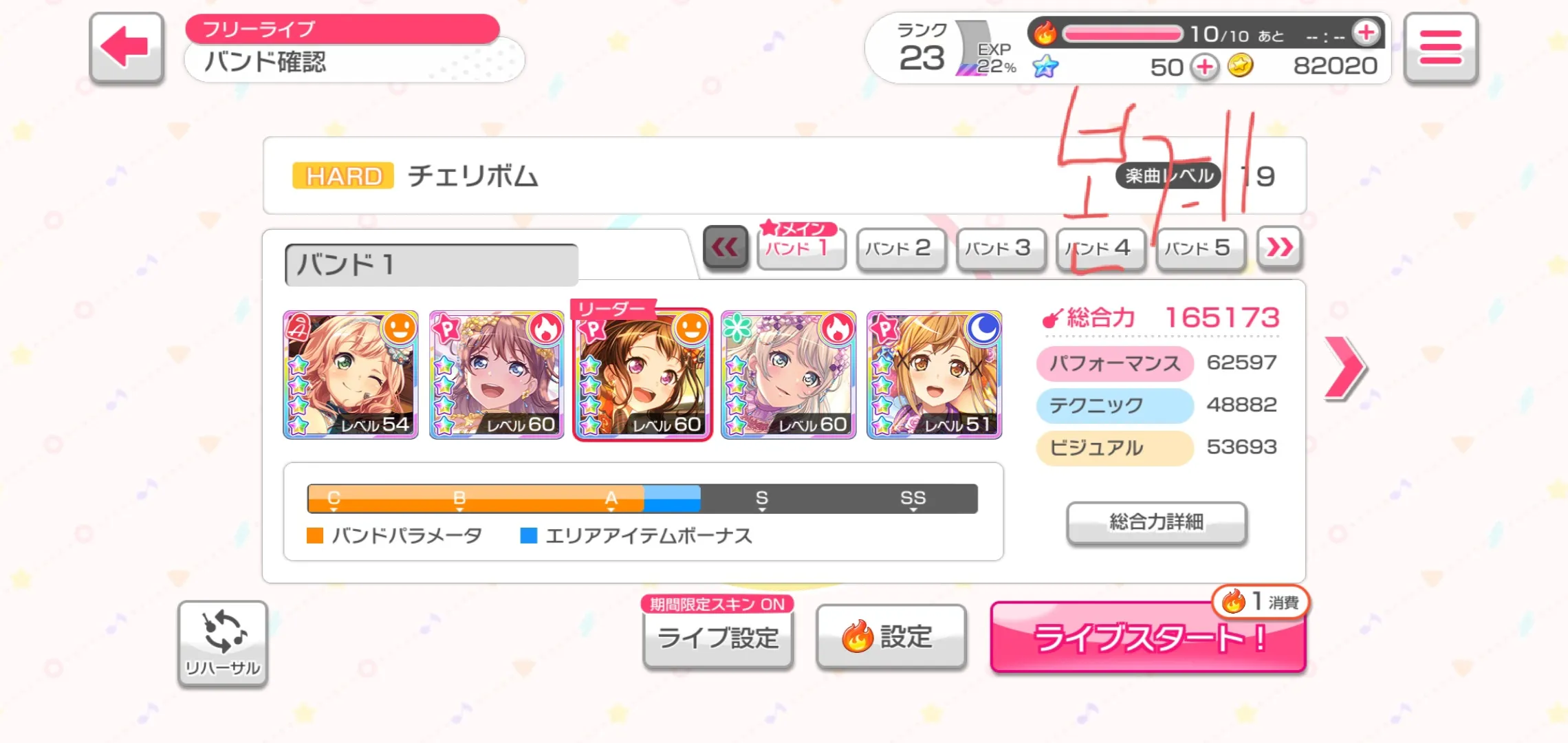This screenshot has height=743, width=1568.
Task: Start the live with ライブスタート!
Action: tap(1148, 637)
